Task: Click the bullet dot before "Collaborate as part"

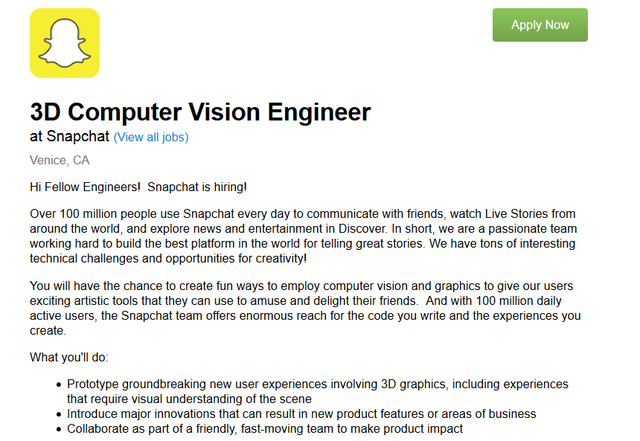Action: click(55, 429)
